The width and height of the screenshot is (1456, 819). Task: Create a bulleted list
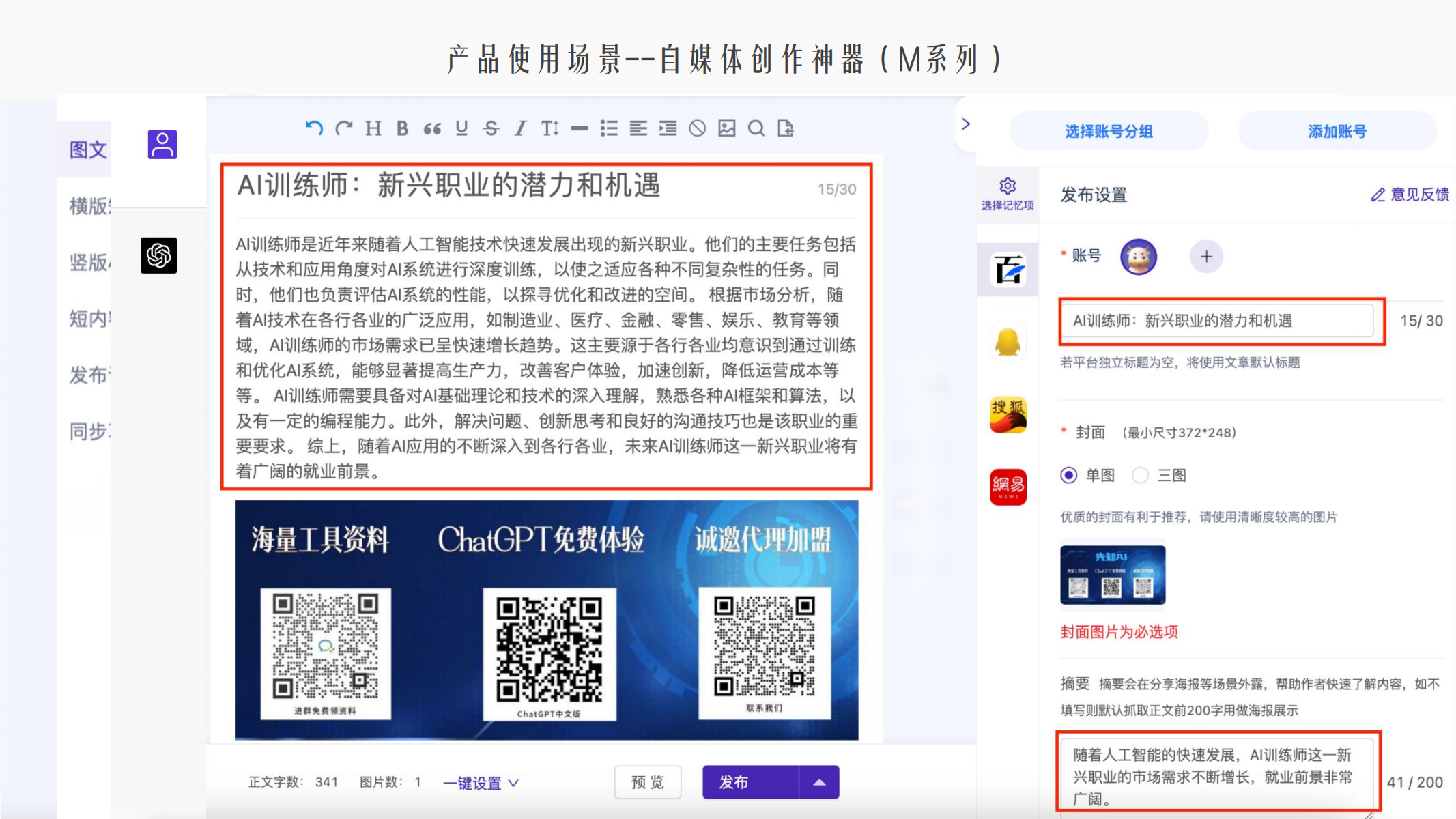tap(609, 128)
